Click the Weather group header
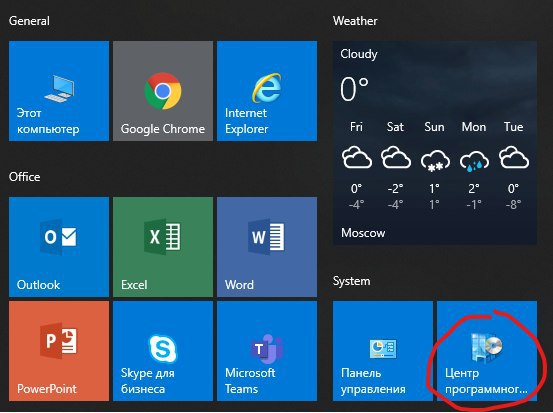Image resolution: width=553 pixels, height=413 pixels. (x=355, y=21)
